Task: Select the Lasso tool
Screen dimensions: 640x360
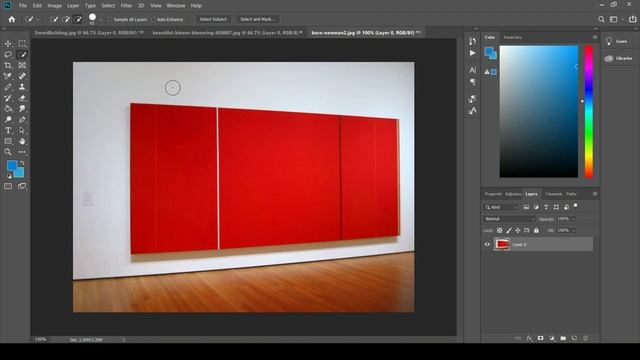Action: pyautogui.click(x=8, y=54)
